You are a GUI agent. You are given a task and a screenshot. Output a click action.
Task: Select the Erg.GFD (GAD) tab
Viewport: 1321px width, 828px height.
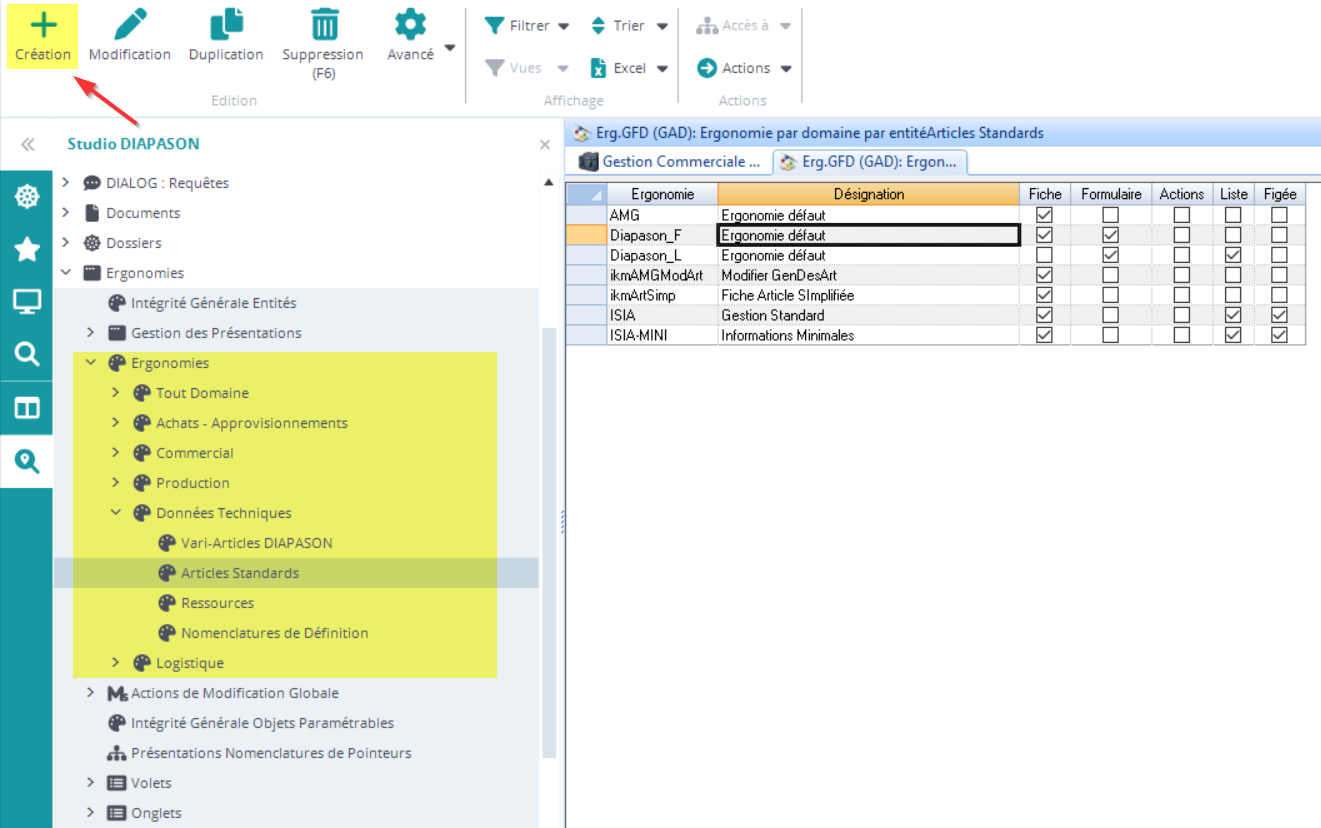coord(868,162)
